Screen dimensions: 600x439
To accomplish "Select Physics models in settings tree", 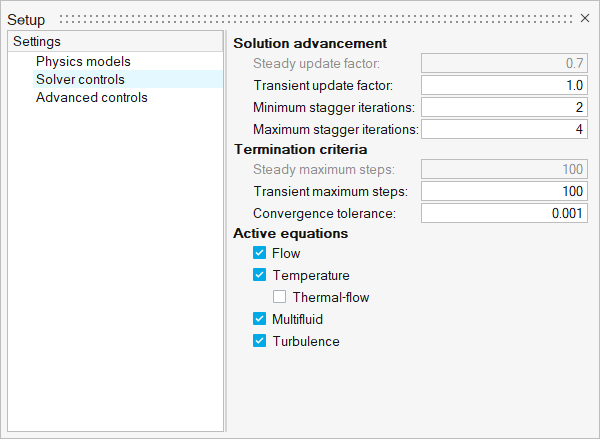I will (x=83, y=61).
